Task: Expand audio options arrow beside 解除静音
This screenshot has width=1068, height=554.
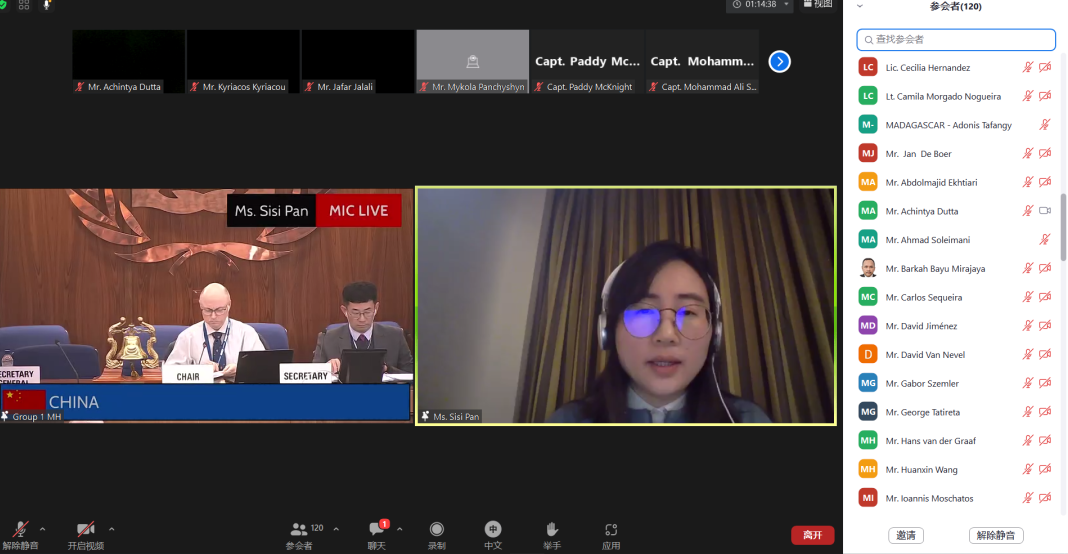Action: click(x=42, y=529)
